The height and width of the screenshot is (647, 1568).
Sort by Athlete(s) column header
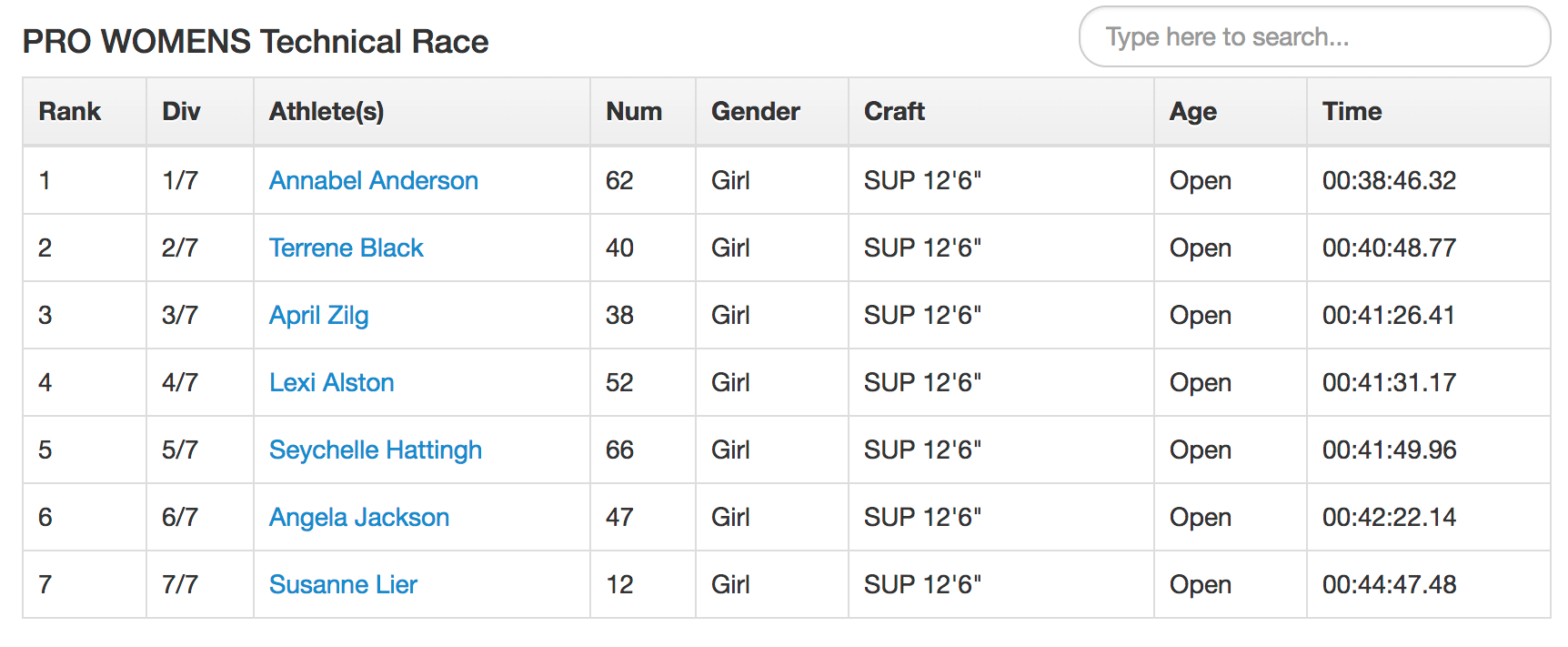pos(327,111)
